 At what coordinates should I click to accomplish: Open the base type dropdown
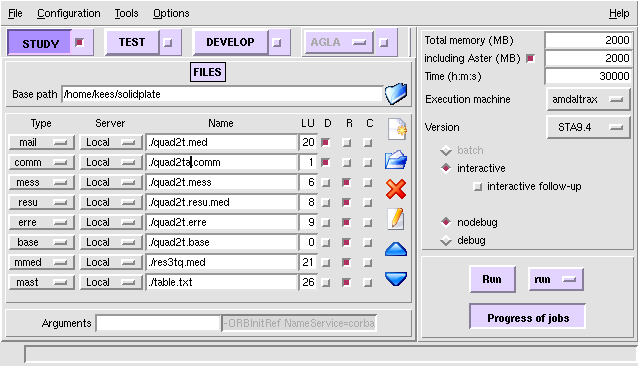tap(42, 242)
